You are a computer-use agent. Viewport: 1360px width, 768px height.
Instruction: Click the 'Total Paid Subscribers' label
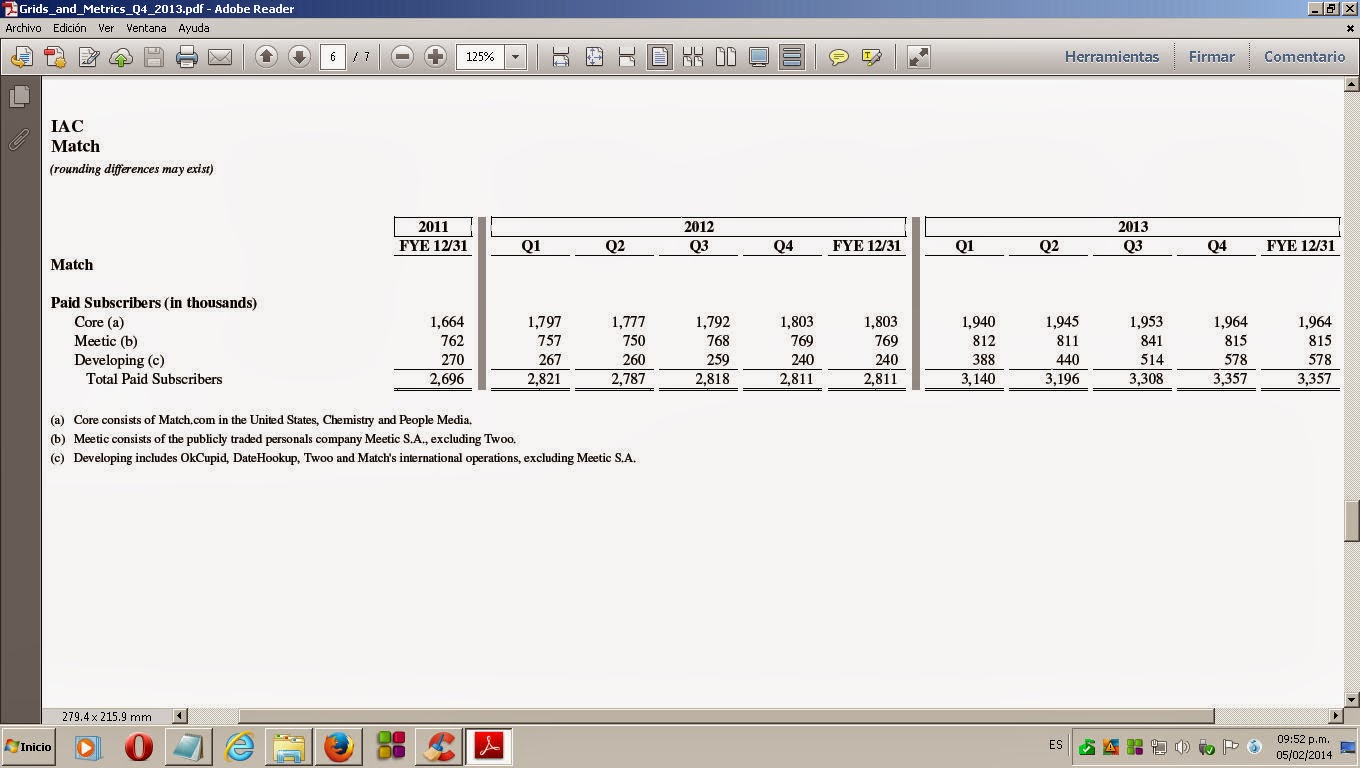tap(154, 379)
